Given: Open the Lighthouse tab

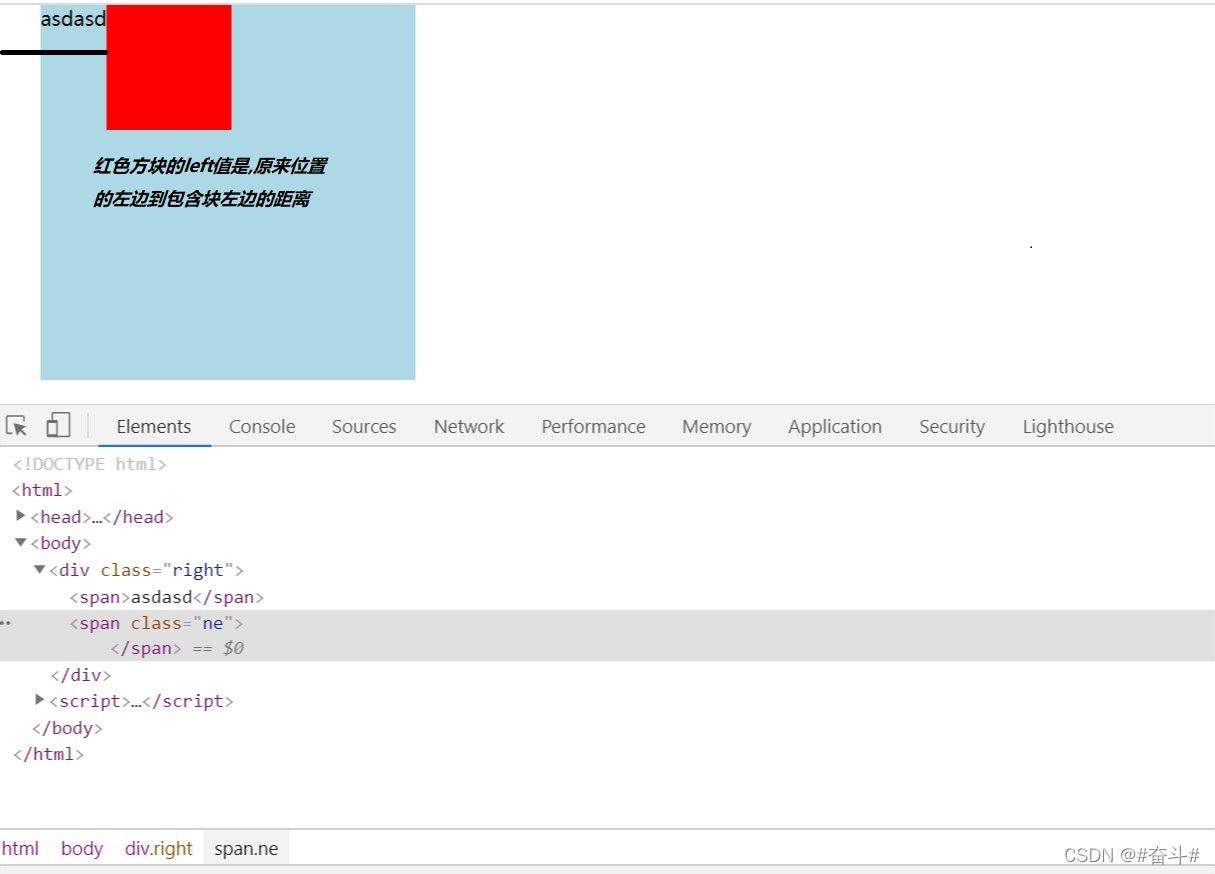Looking at the screenshot, I should tap(1068, 427).
